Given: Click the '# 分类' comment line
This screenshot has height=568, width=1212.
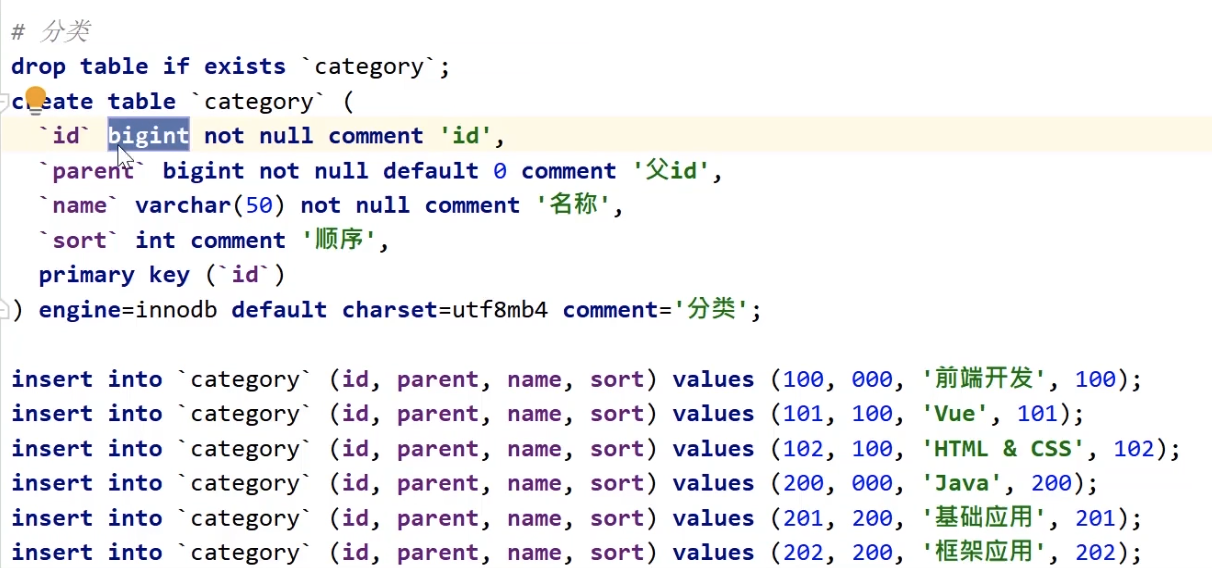Looking at the screenshot, I should (50, 32).
